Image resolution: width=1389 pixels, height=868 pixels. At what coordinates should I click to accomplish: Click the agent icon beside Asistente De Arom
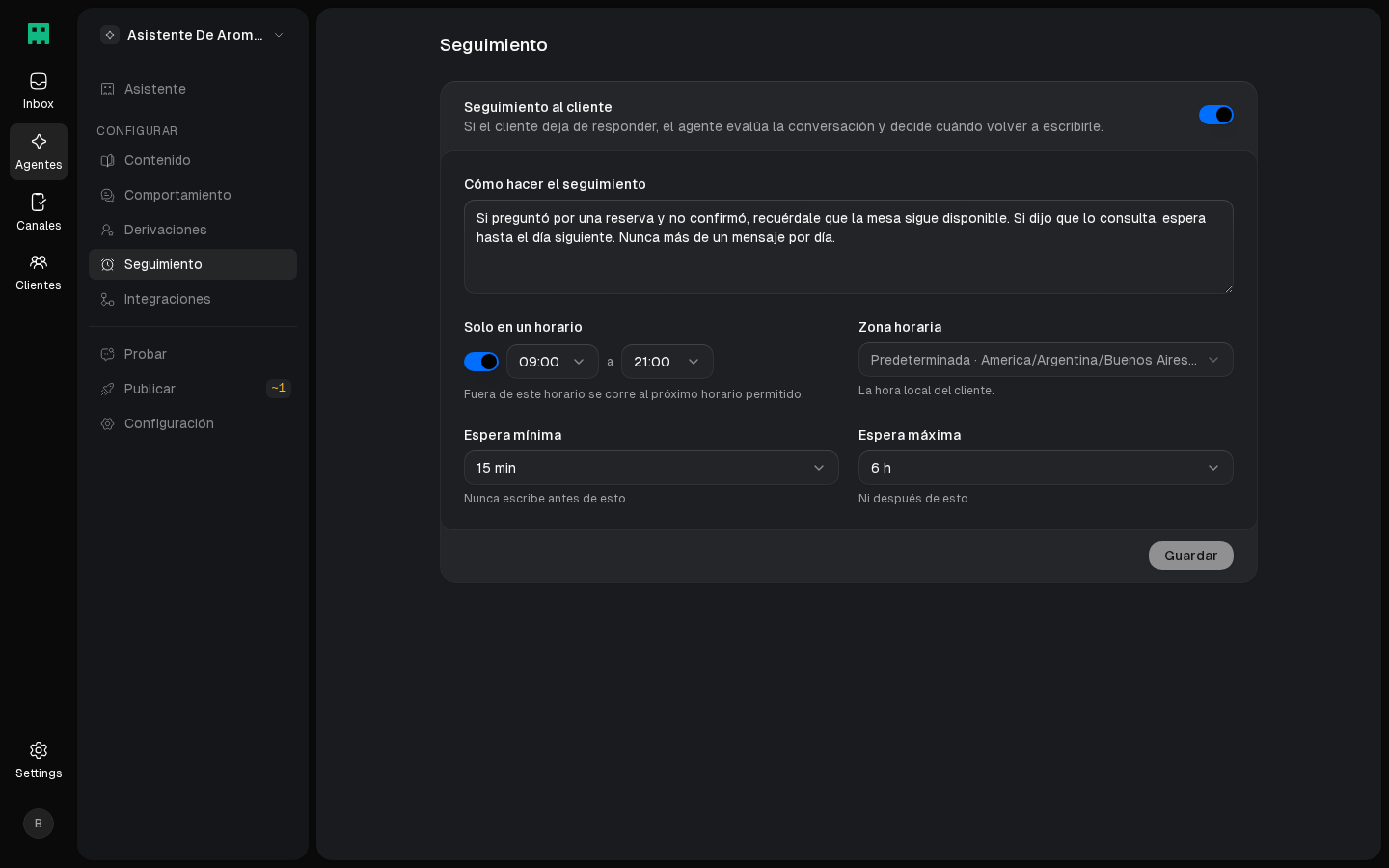click(110, 35)
